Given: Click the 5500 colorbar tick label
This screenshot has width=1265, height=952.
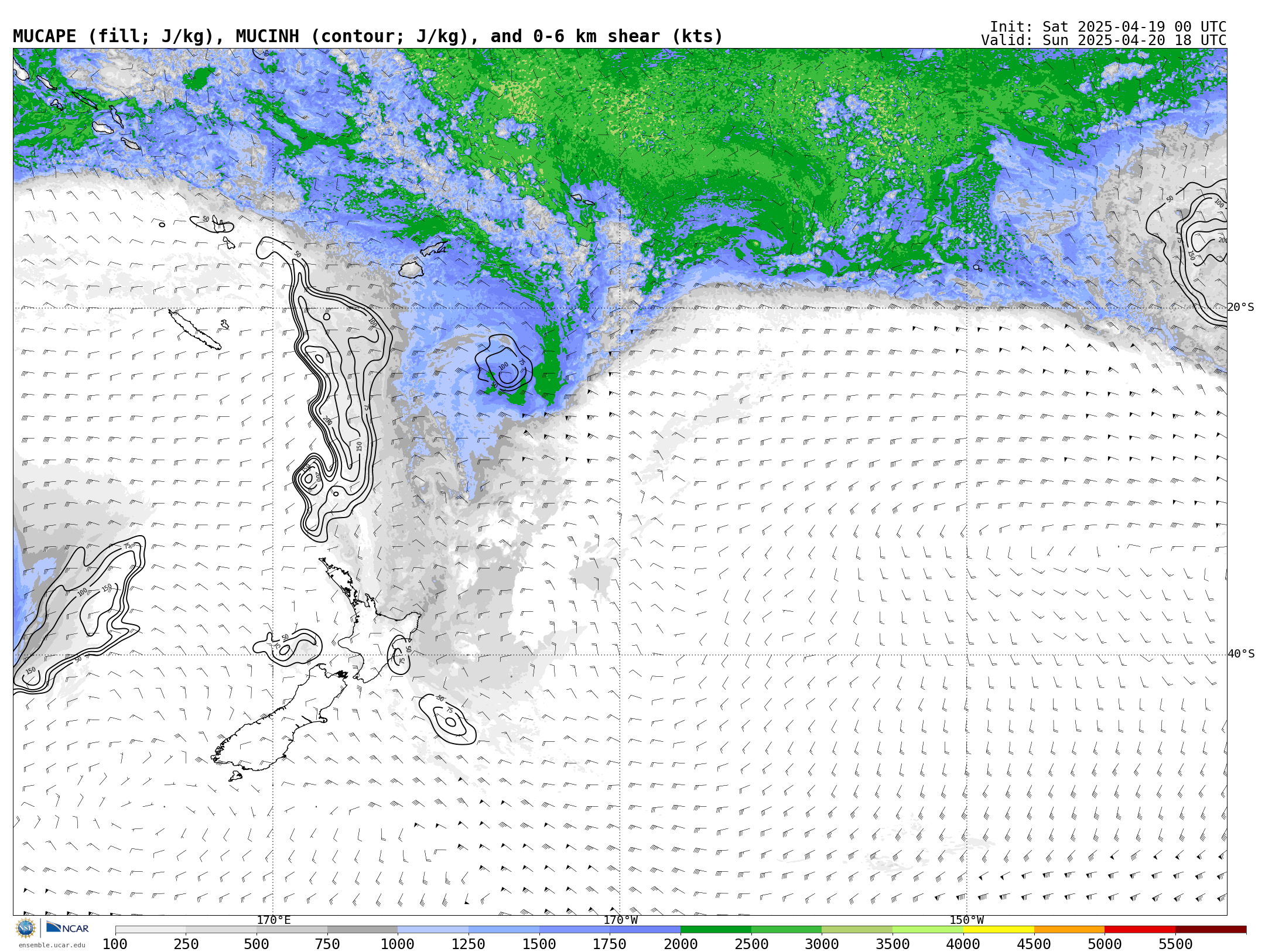Looking at the screenshot, I should pyautogui.click(x=1175, y=944).
